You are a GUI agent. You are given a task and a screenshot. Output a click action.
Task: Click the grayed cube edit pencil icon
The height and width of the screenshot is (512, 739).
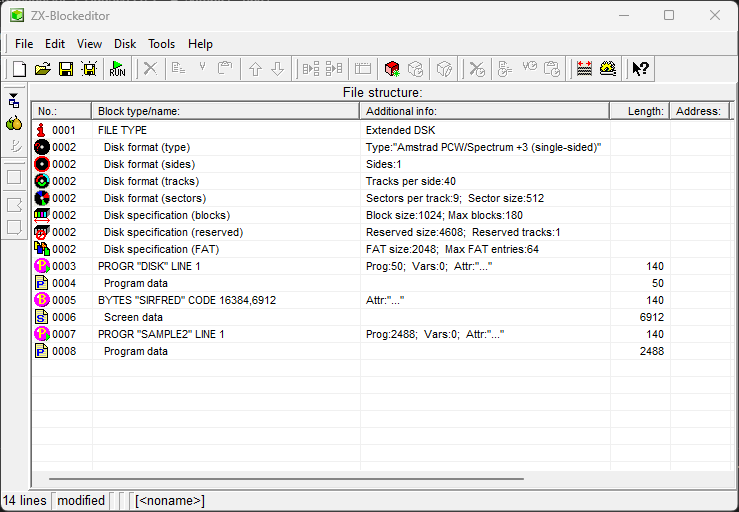click(x=444, y=69)
